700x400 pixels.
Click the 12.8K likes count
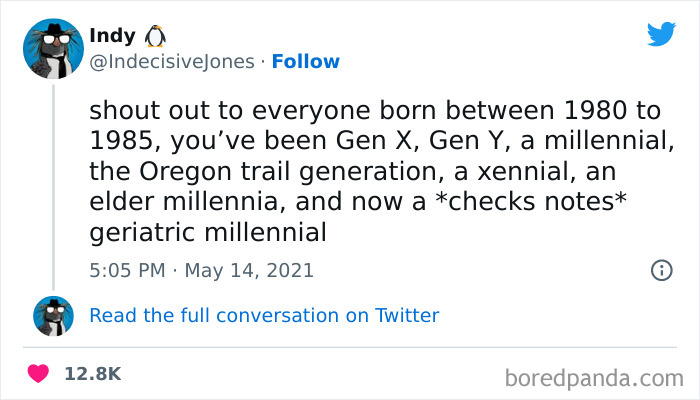tap(92, 373)
